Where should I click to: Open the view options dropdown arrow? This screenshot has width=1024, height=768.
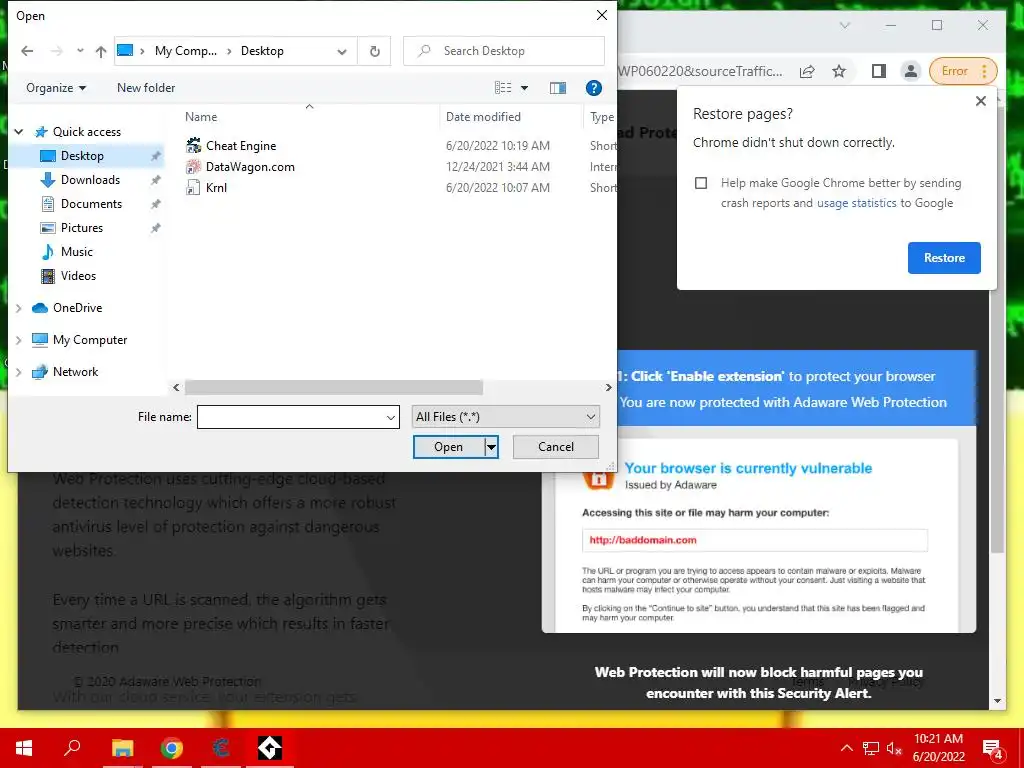point(524,88)
